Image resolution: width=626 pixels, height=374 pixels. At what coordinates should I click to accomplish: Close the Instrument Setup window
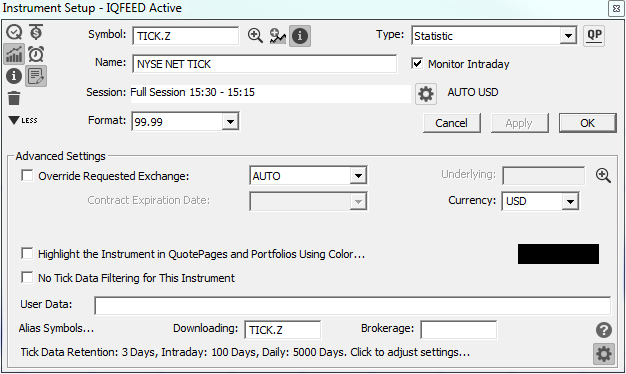click(616, 8)
